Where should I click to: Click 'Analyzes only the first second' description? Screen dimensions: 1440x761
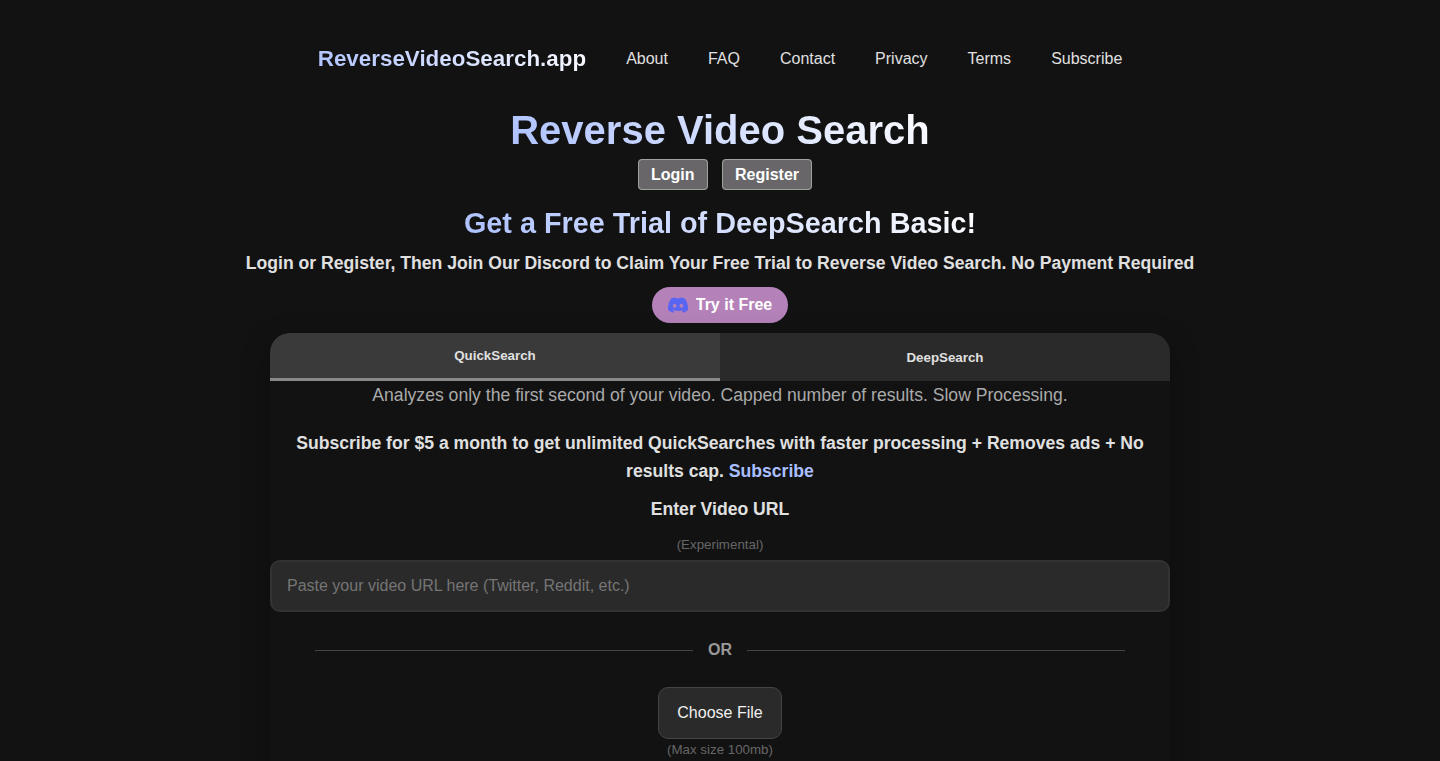[720, 395]
